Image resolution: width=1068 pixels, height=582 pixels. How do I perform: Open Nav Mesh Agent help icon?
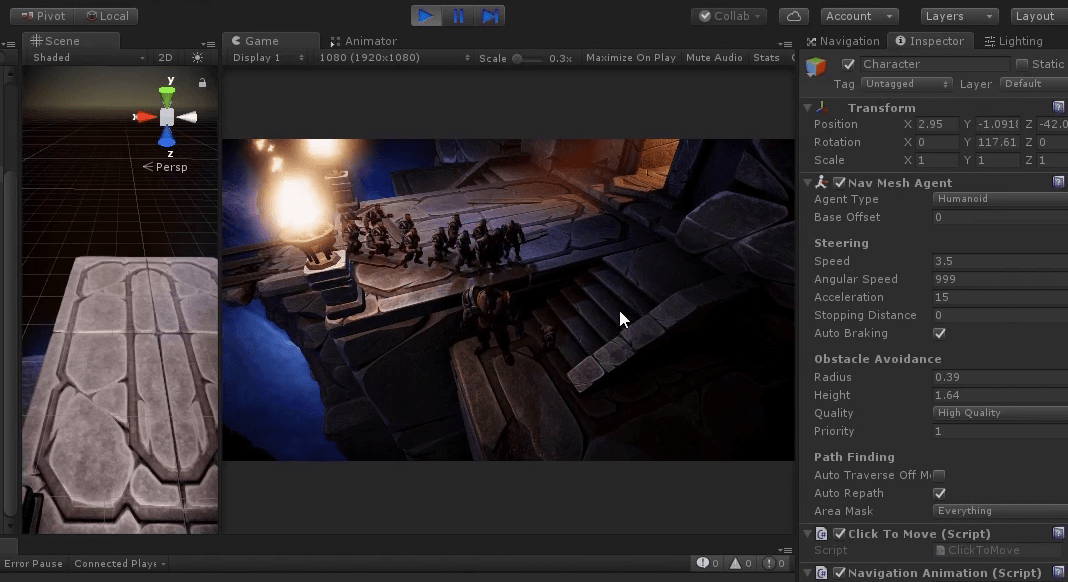point(1058,182)
